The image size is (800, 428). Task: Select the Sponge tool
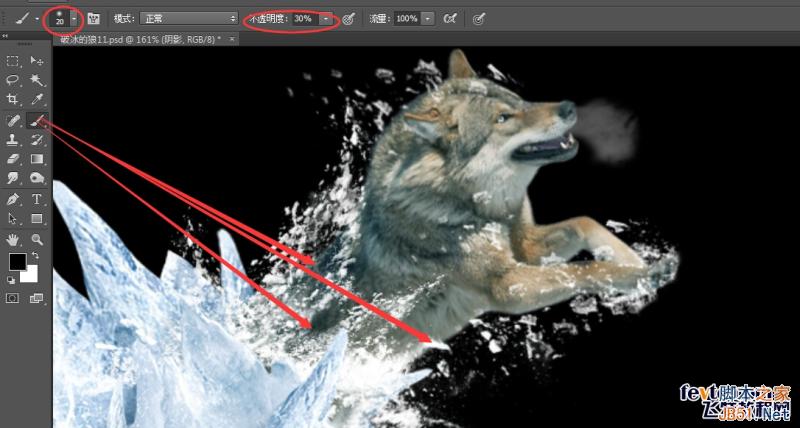(x=37, y=178)
